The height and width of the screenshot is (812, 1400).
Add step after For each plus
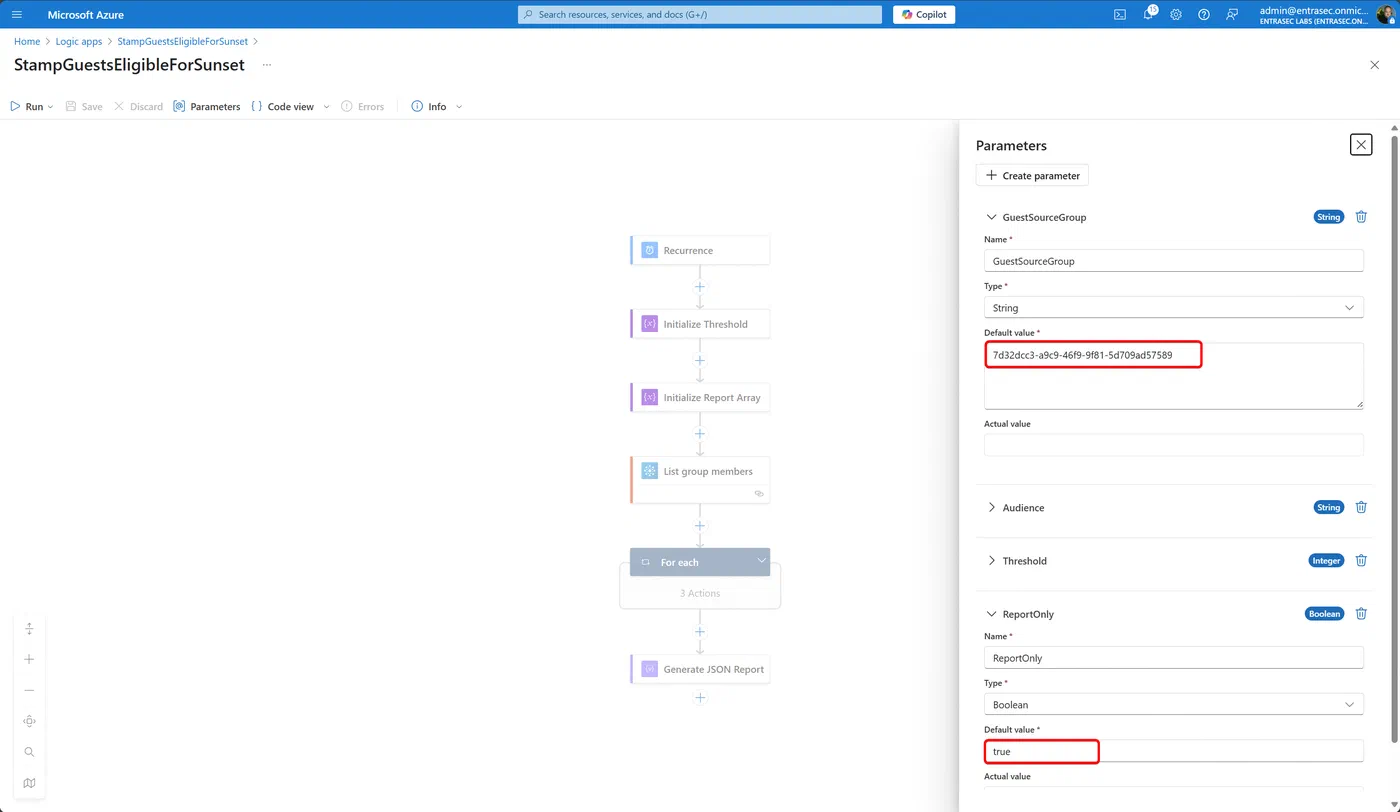click(x=700, y=632)
